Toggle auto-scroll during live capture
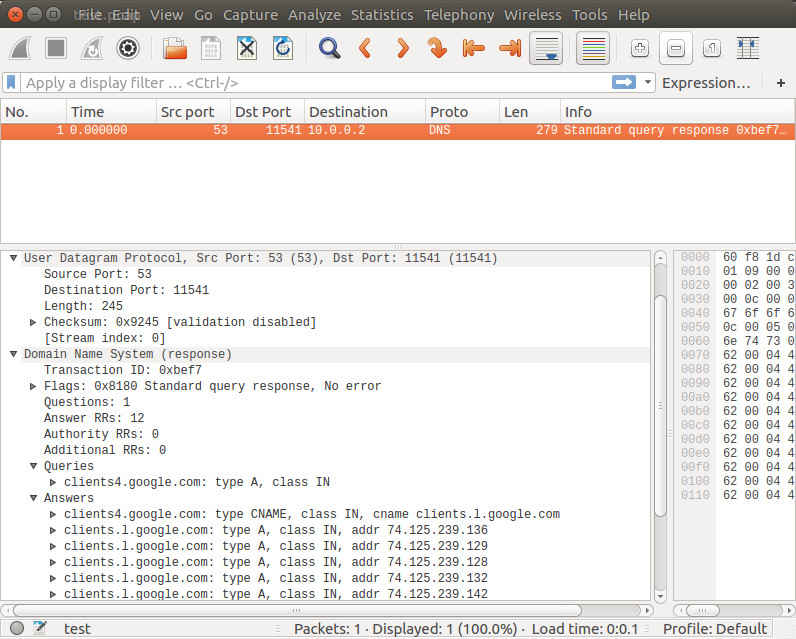796x639 pixels. click(x=545, y=48)
